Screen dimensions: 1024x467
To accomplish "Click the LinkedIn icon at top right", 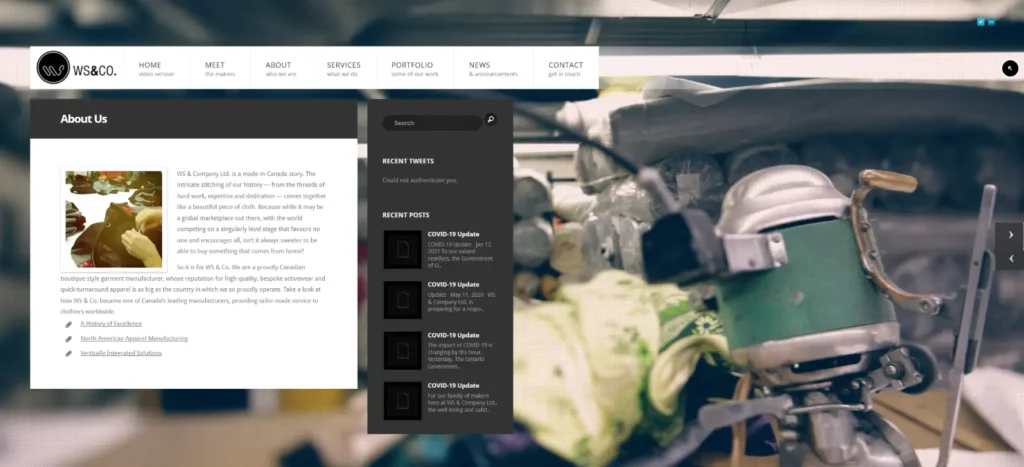I will [x=991, y=21].
